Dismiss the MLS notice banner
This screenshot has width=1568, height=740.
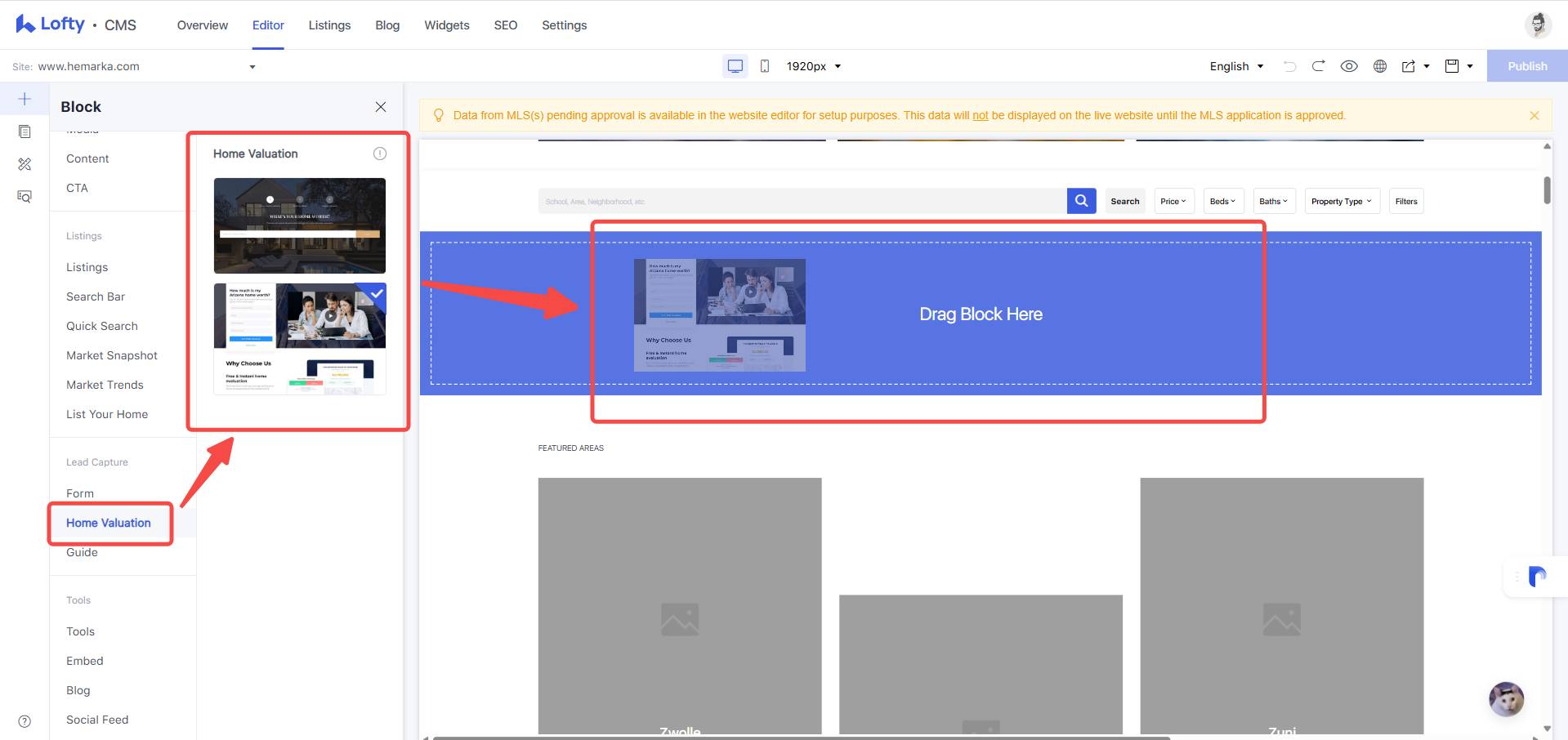coord(1534,115)
